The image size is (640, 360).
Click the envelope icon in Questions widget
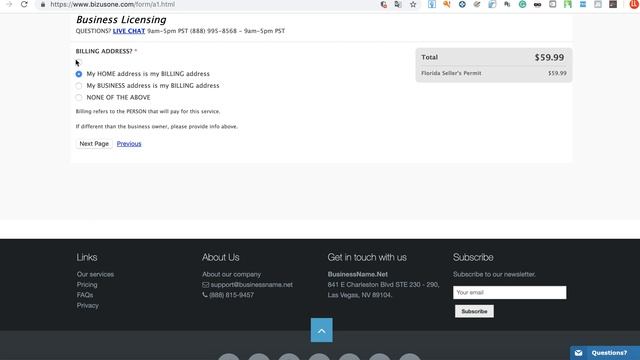pos(578,353)
